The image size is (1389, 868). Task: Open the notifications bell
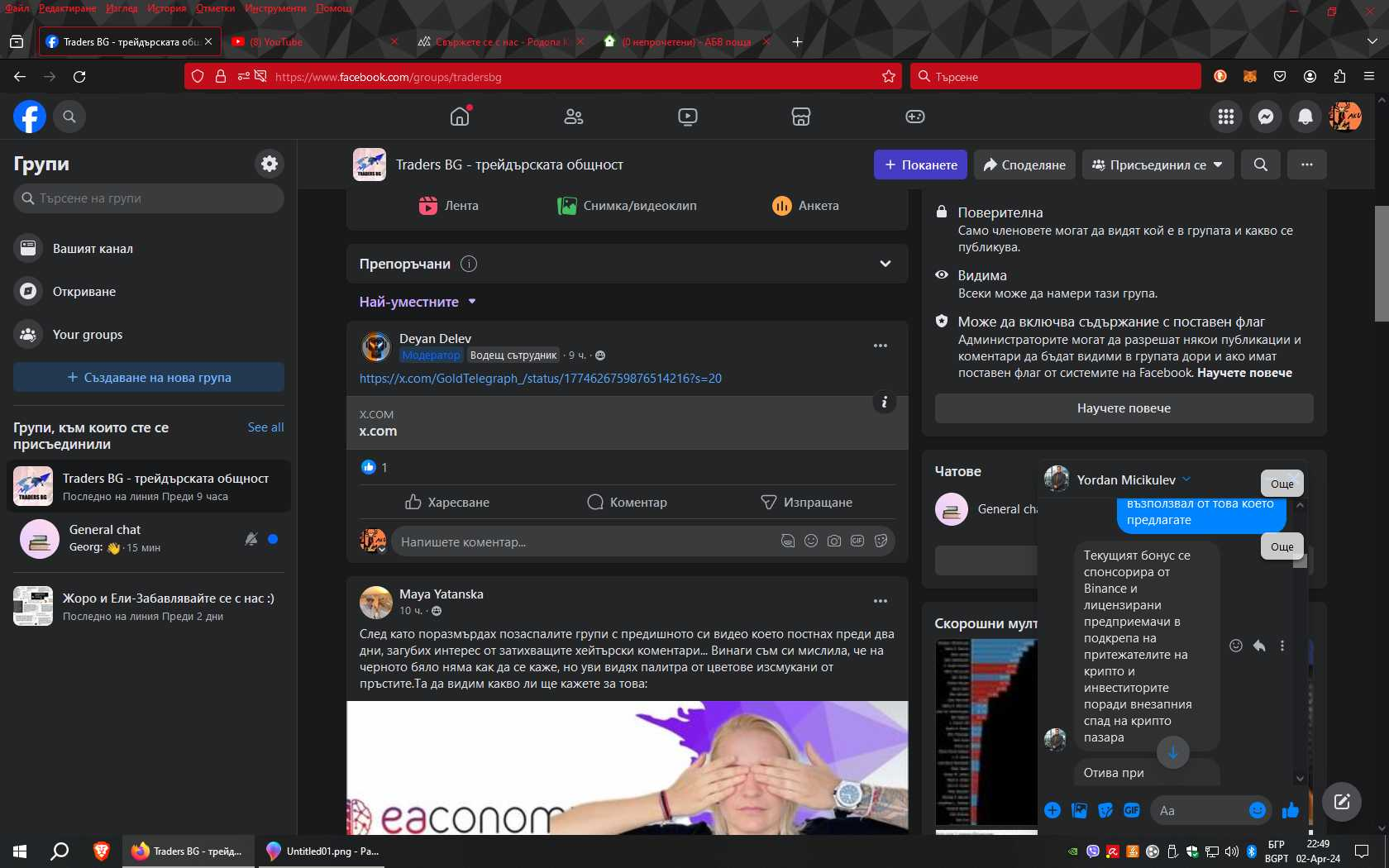pos(1305,117)
